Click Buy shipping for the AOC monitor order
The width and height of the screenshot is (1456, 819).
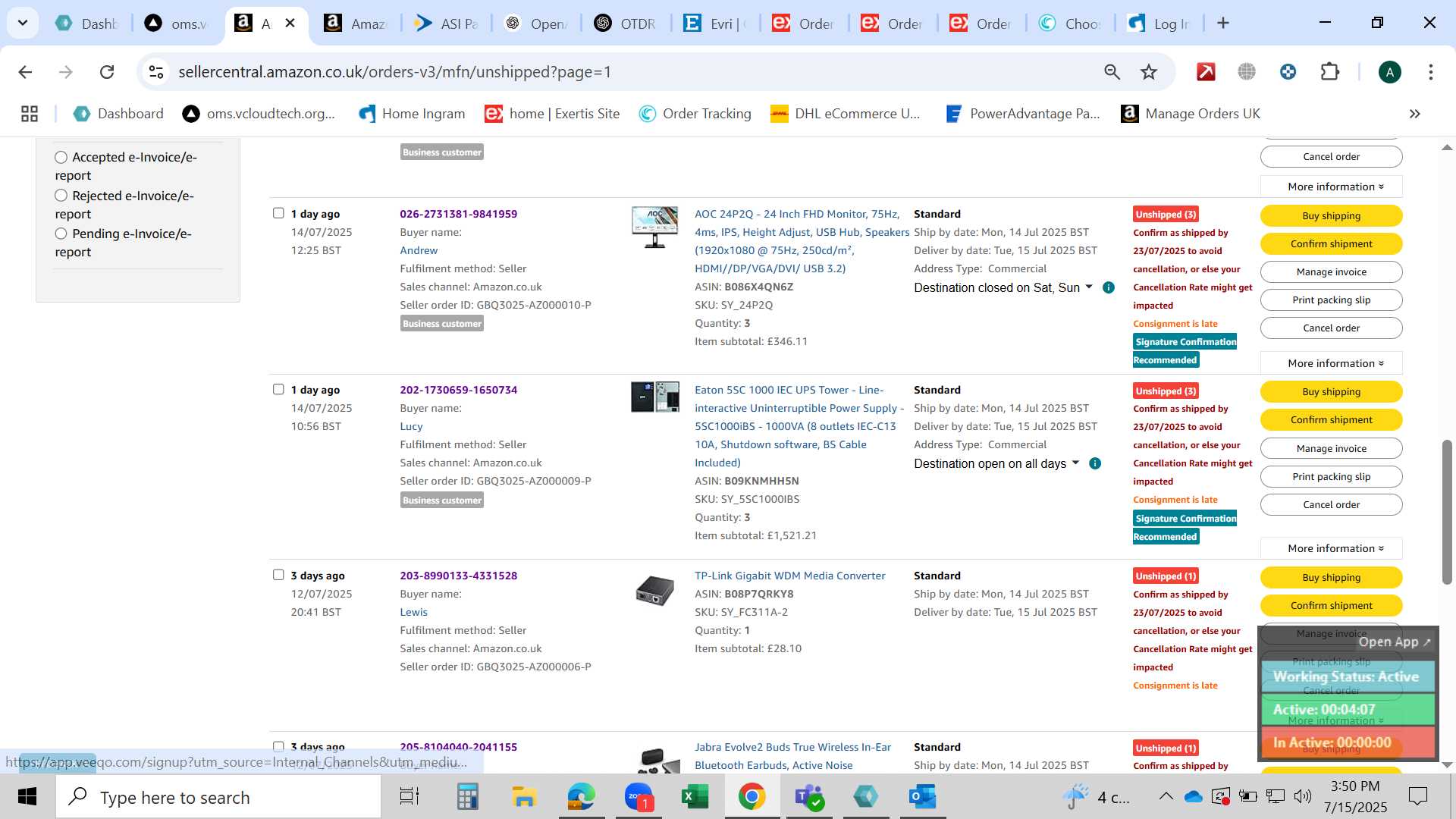click(x=1331, y=215)
